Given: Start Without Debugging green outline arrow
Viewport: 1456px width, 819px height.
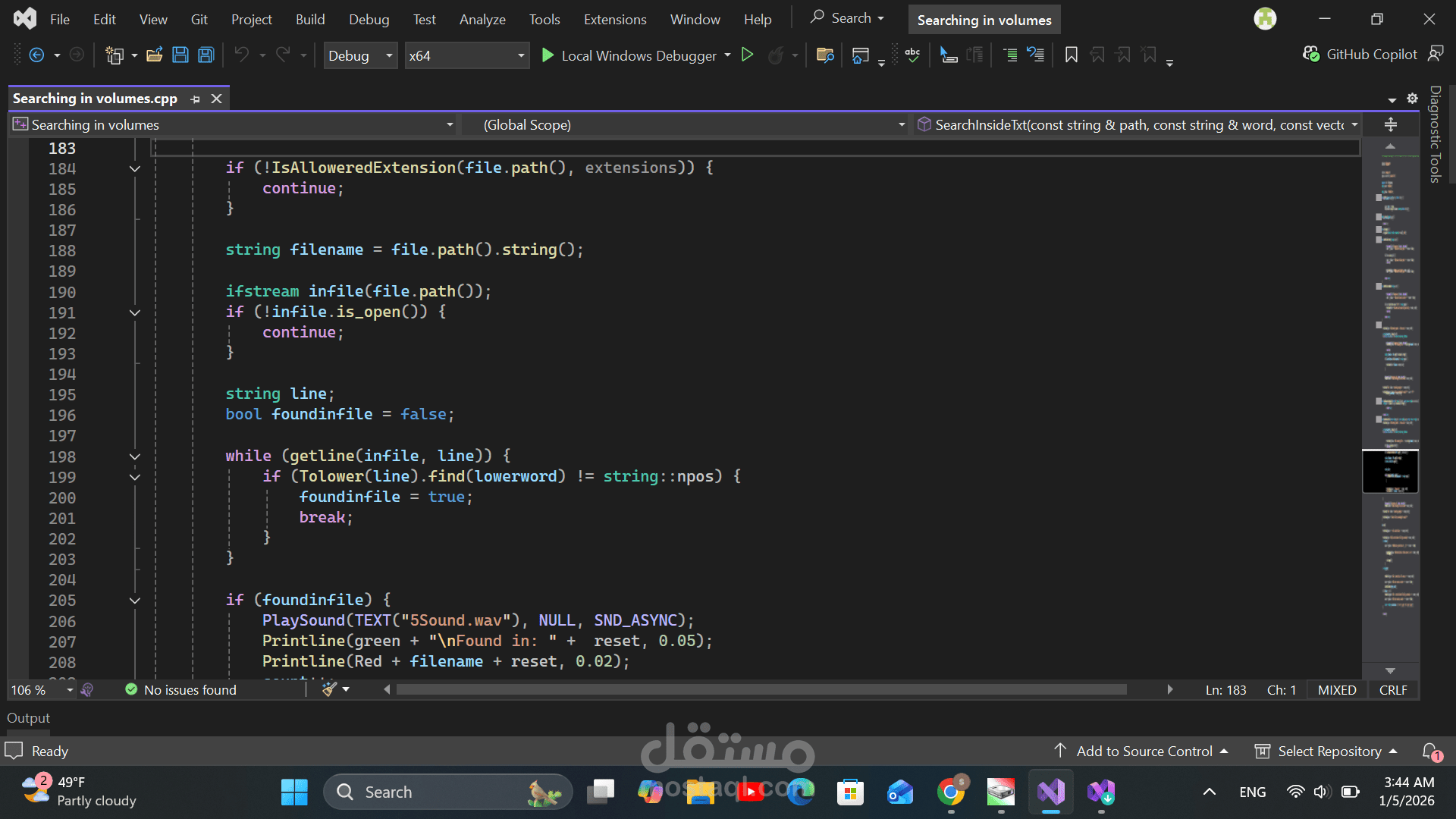Looking at the screenshot, I should [x=747, y=55].
